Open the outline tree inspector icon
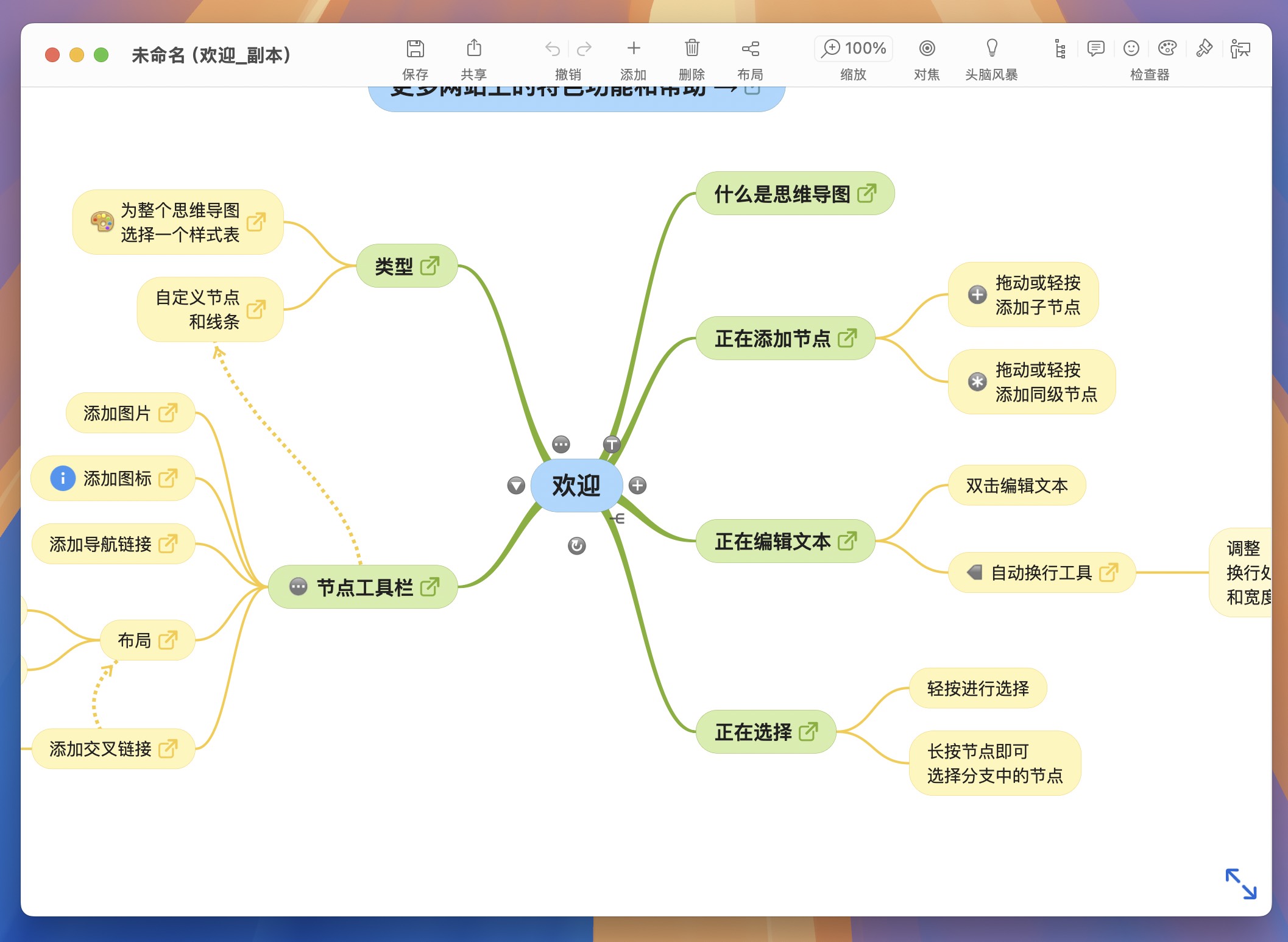Image resolution: width=1288 pixels, height=942 pixels. 1060,49
